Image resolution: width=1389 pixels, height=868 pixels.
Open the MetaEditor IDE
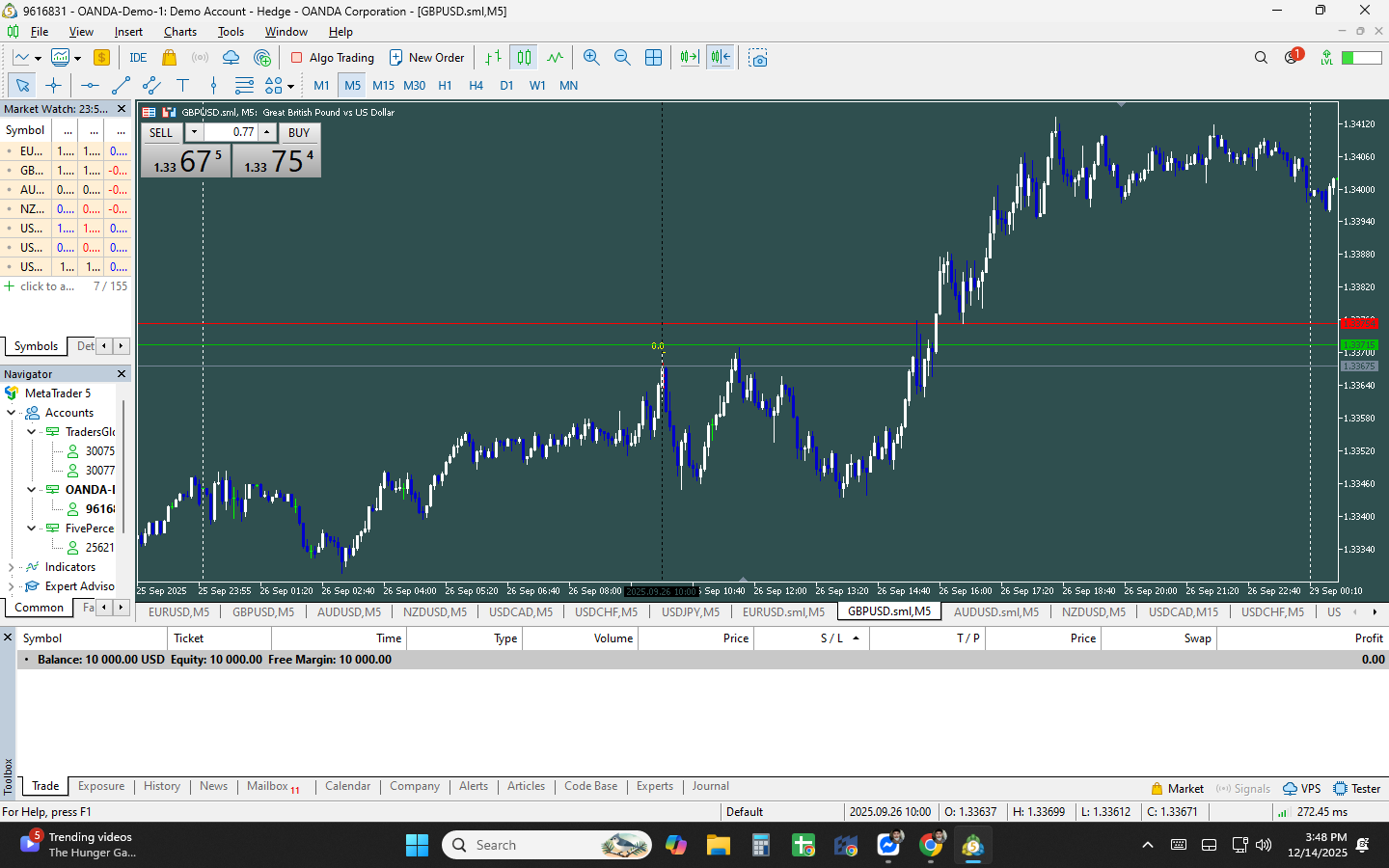click(x=138, y=58)
